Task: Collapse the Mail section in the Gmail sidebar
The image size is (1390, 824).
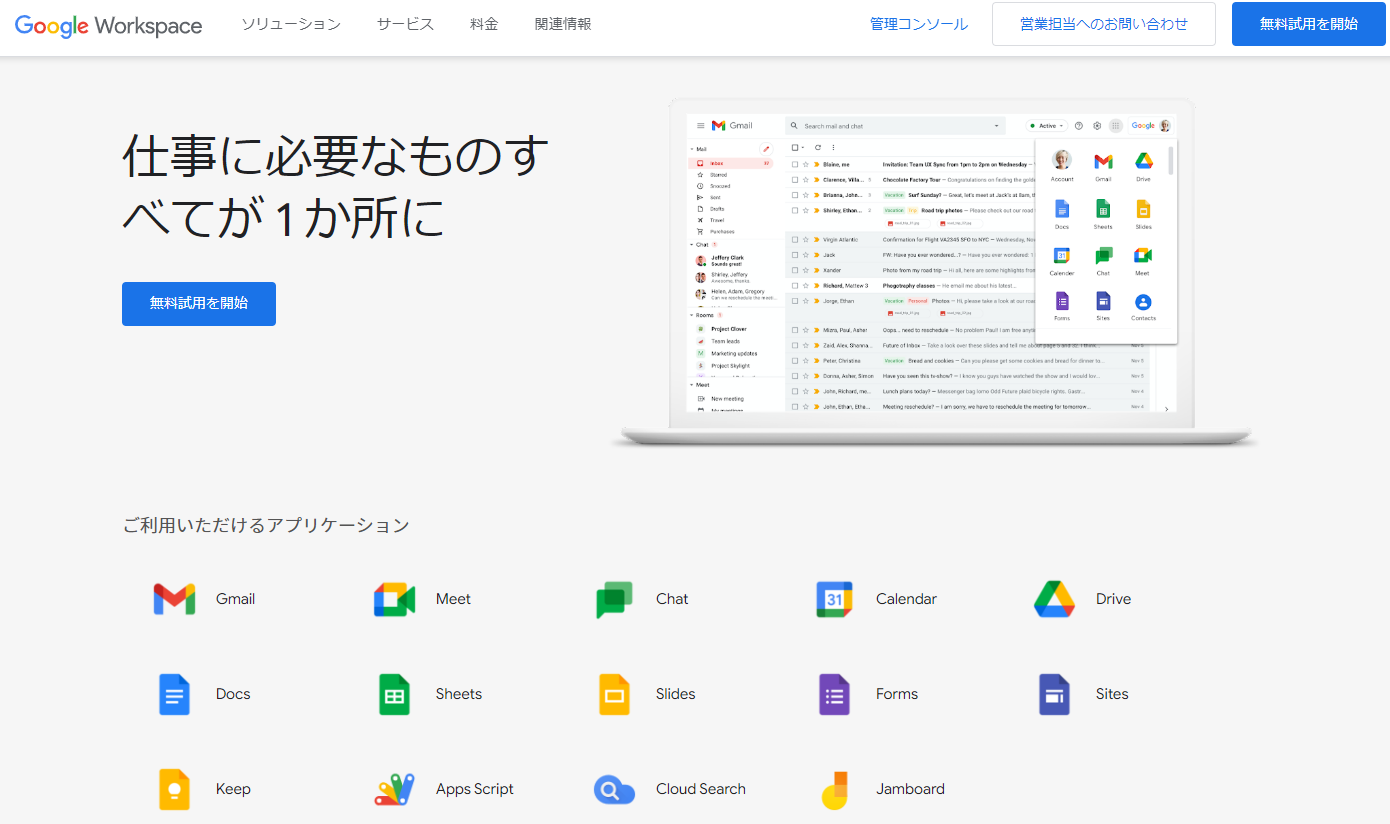Action: (692, 149)
